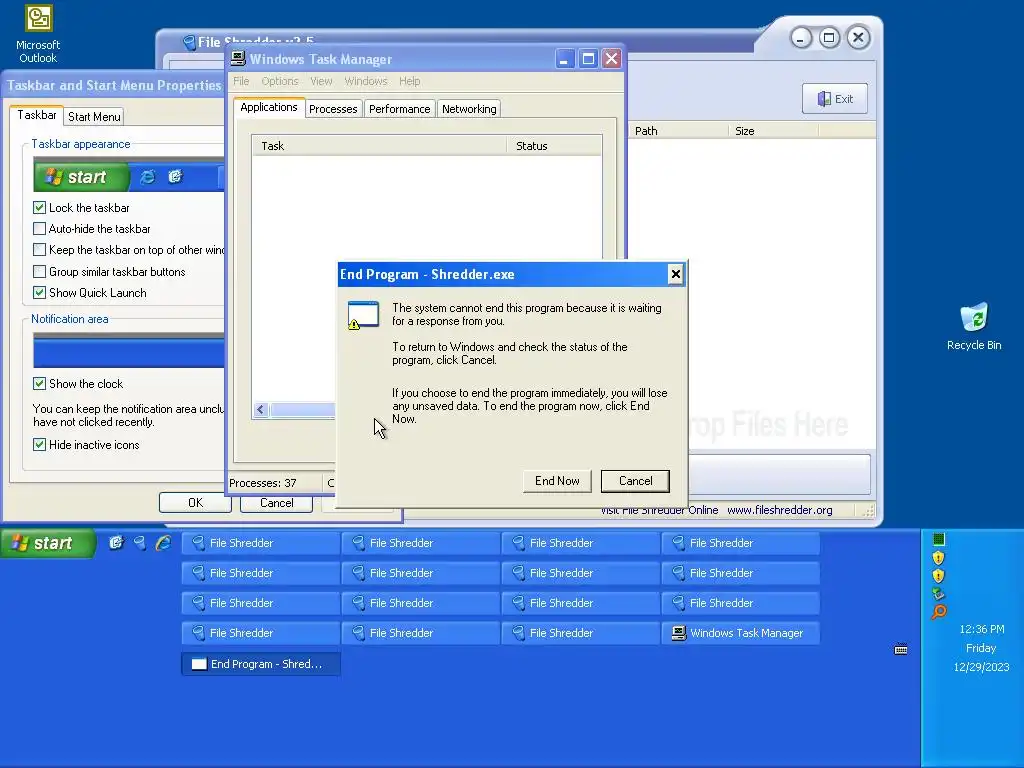Click Cancel in Taskbar and Start Menu Properties
This screenshot has height=768, width=1024.
point(276,503)
